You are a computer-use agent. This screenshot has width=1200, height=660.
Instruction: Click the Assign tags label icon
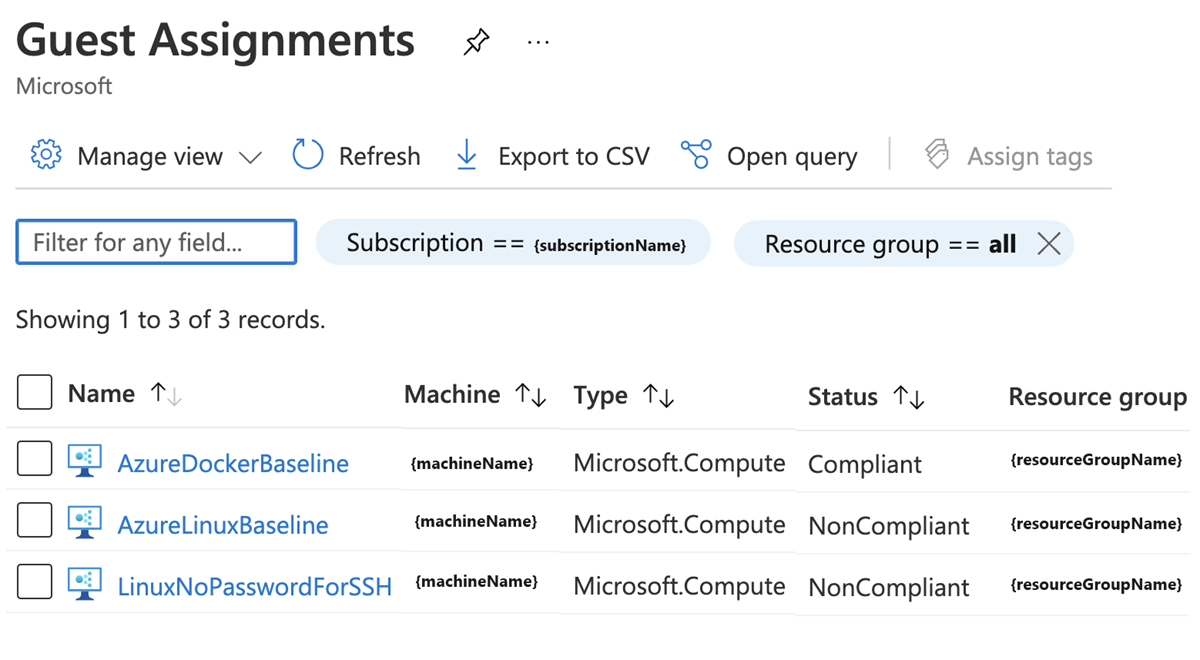[x=936, y=155]
